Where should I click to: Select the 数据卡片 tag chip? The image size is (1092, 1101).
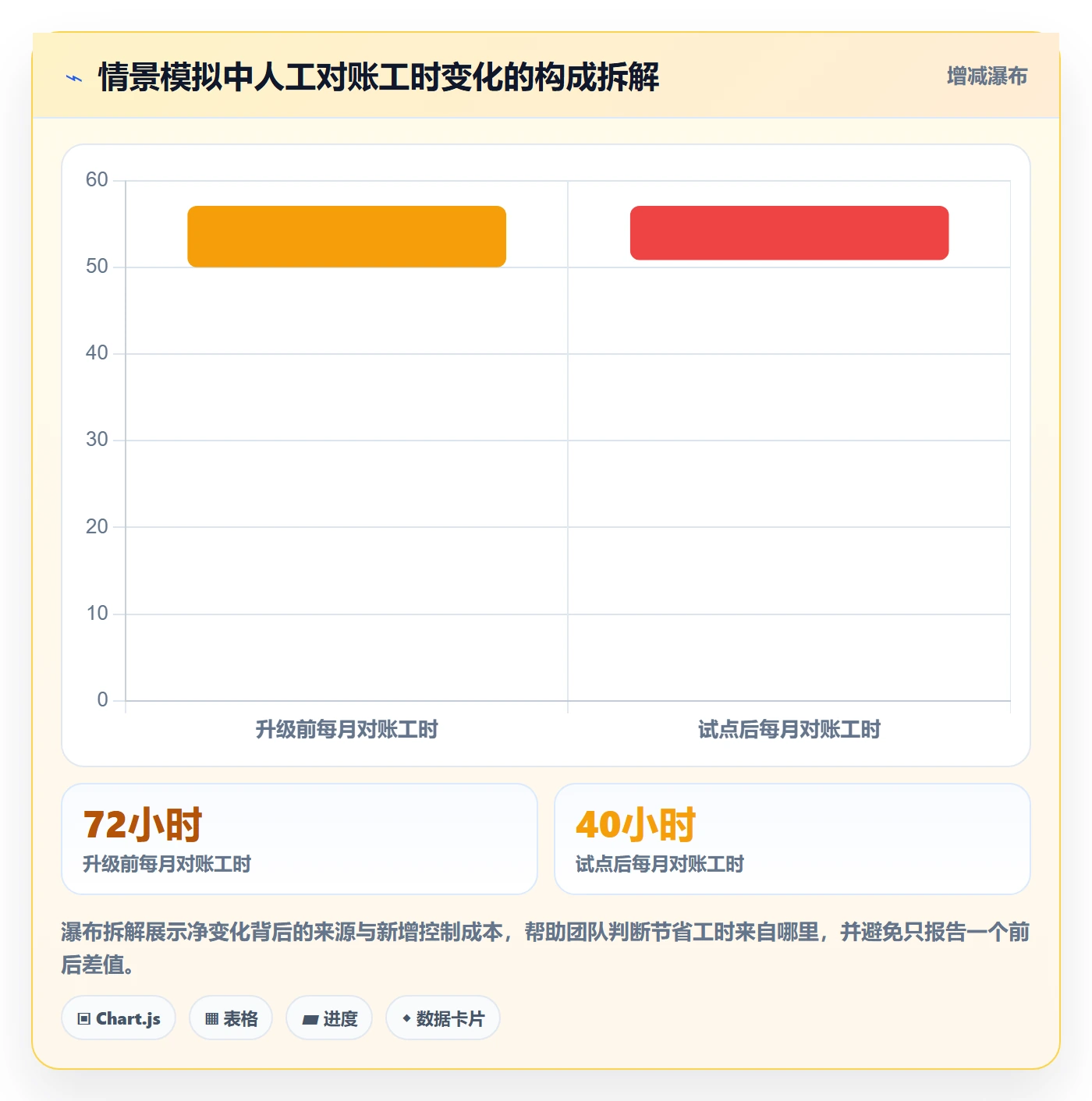coord(443,1018)
